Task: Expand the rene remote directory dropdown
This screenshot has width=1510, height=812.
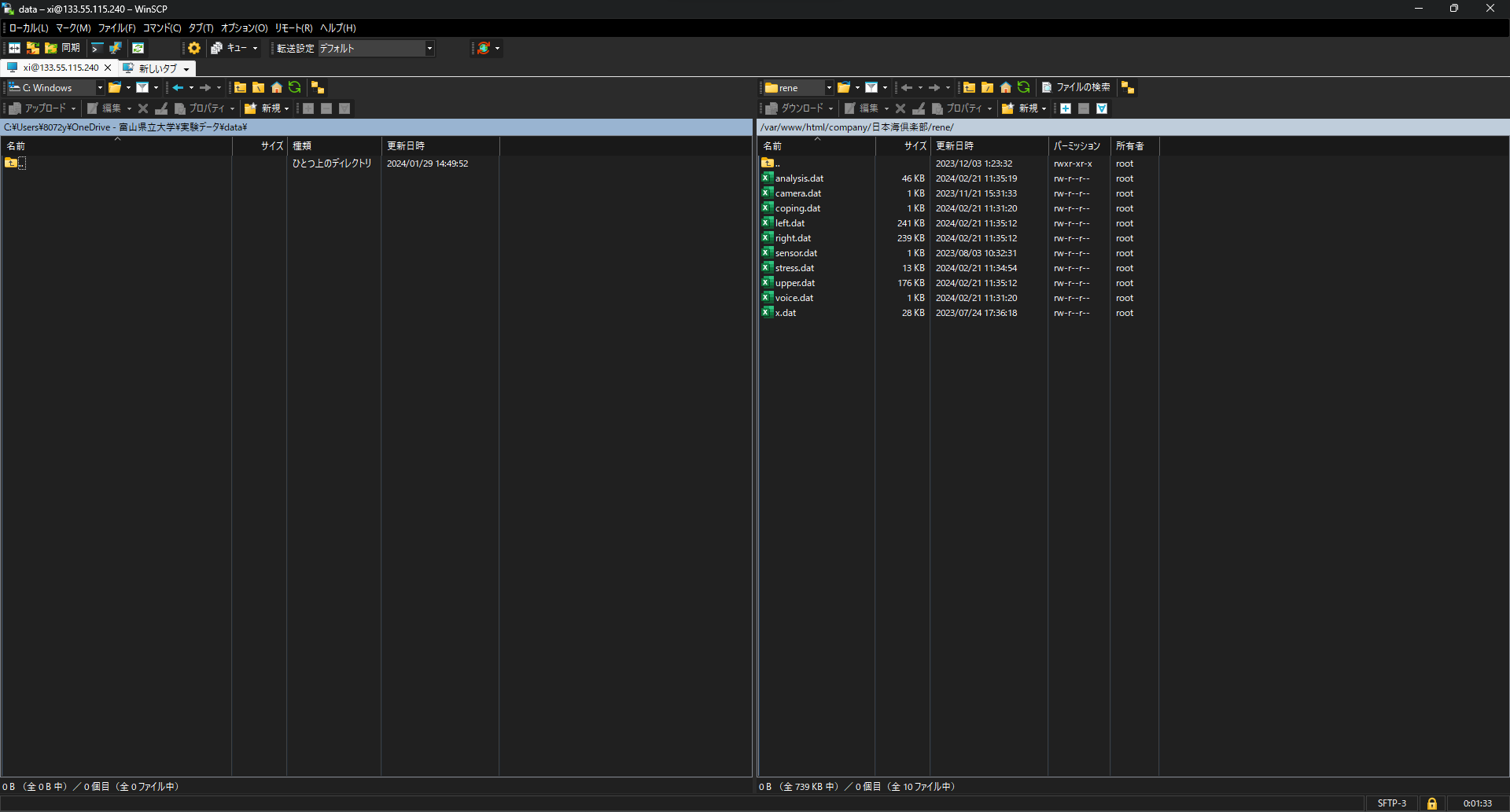Action: pos(828,87)
